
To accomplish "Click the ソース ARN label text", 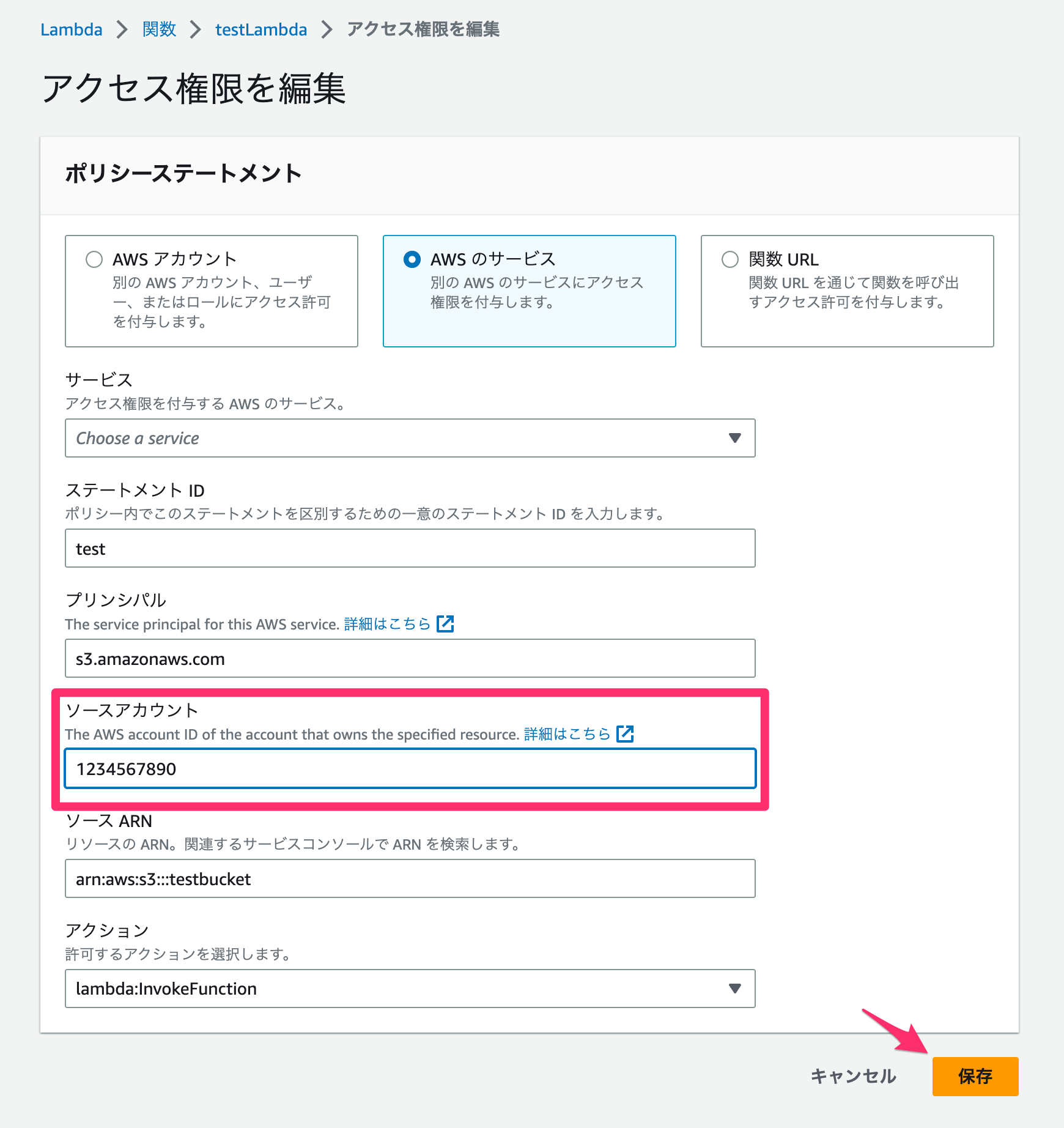I will tap(109, 820).
